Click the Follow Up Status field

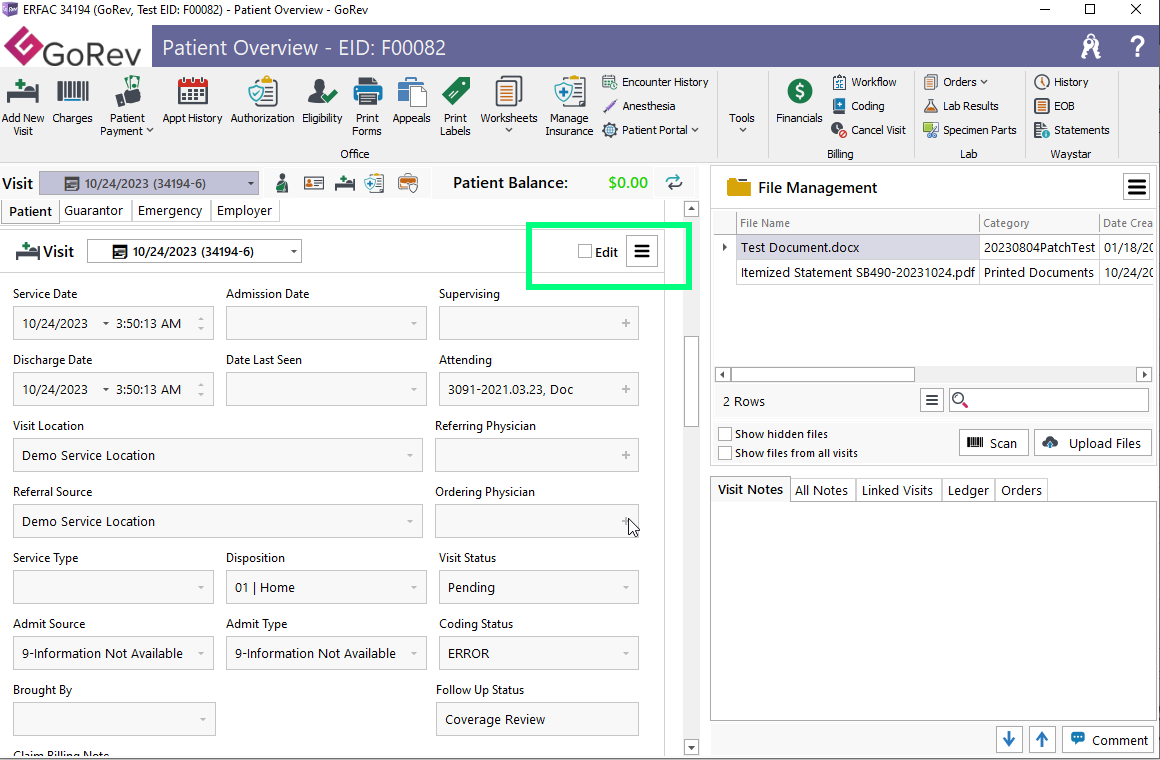tap(537, 719)
